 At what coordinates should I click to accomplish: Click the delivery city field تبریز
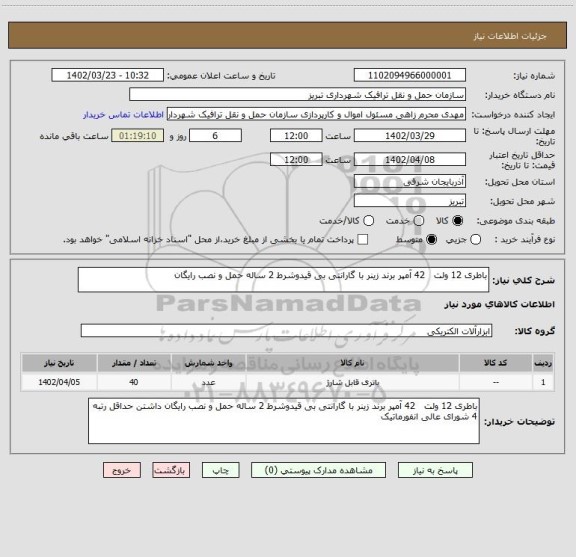pos(410,201)
